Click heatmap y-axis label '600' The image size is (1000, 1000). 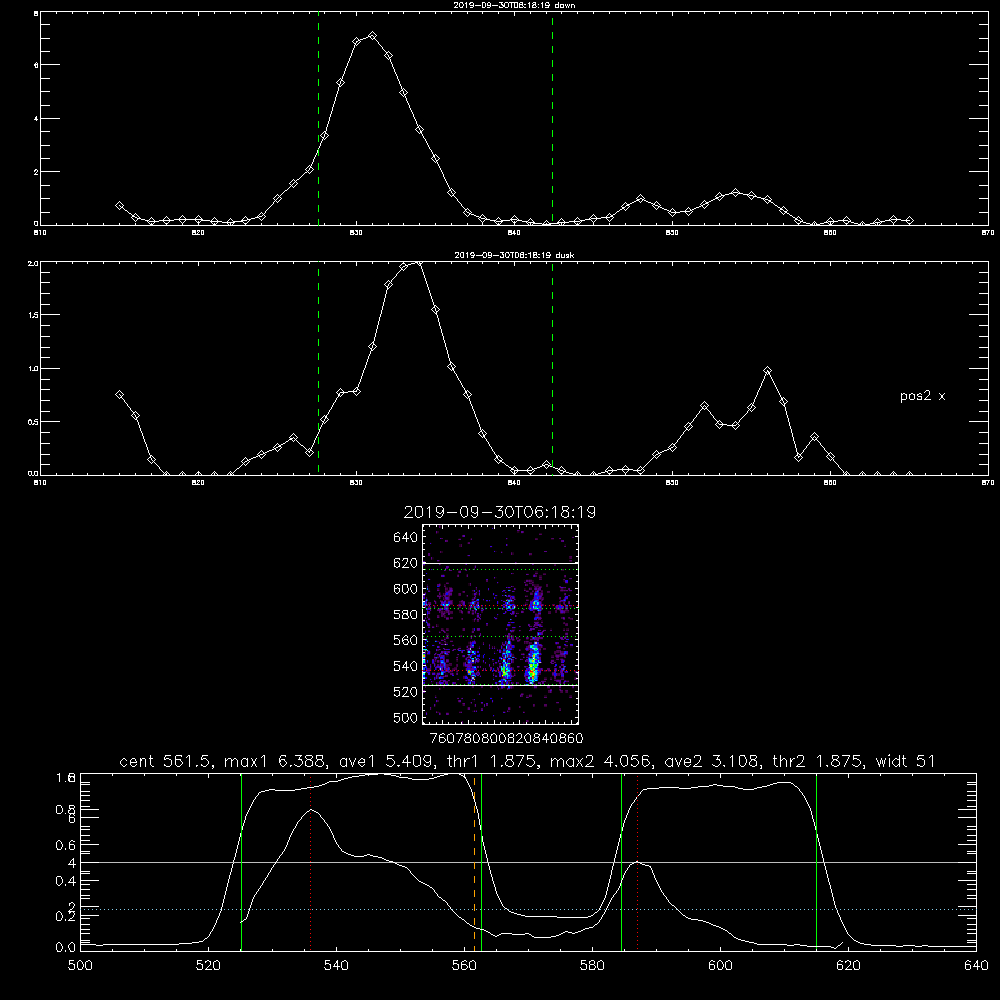(x=406, y=589)
